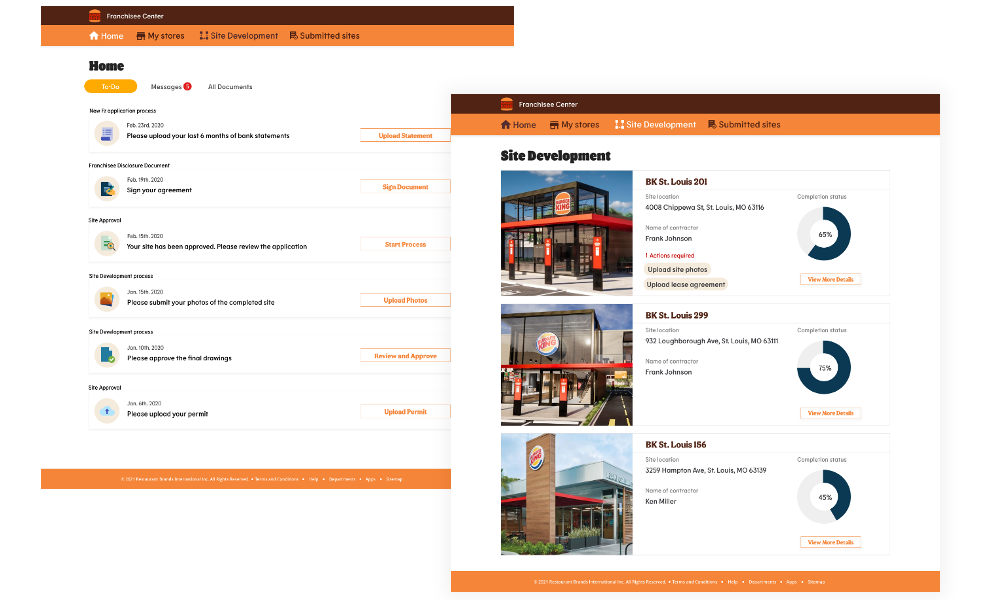This screenshot has height=600, width=1000.
Task: Click the sign agreement icon in Home list
Action: pos(107,189)
